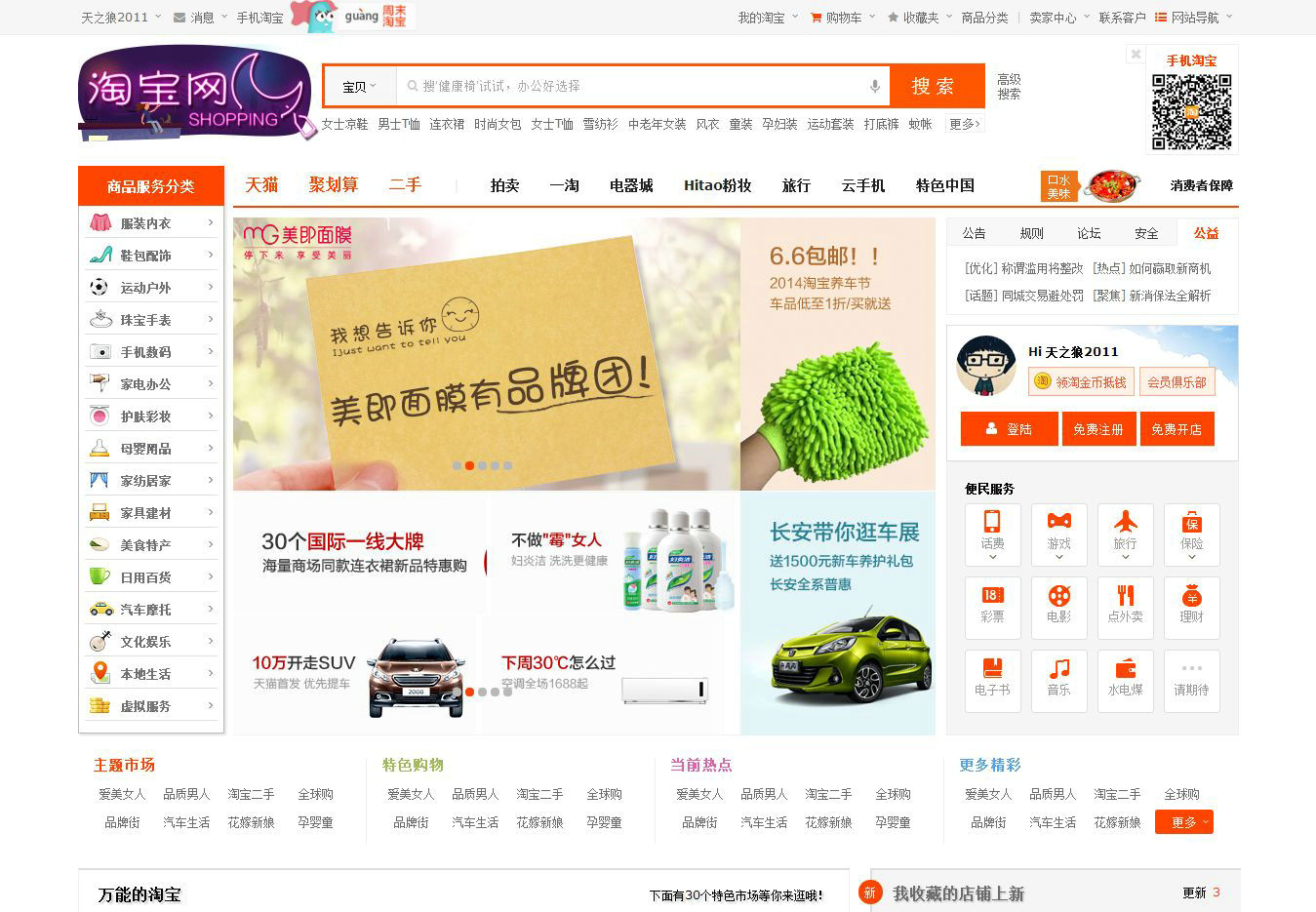The width and height of the screenshot is (1316, 912).
Task: Open the 音乐 music note icon
Action: [x=1058, y=681]
